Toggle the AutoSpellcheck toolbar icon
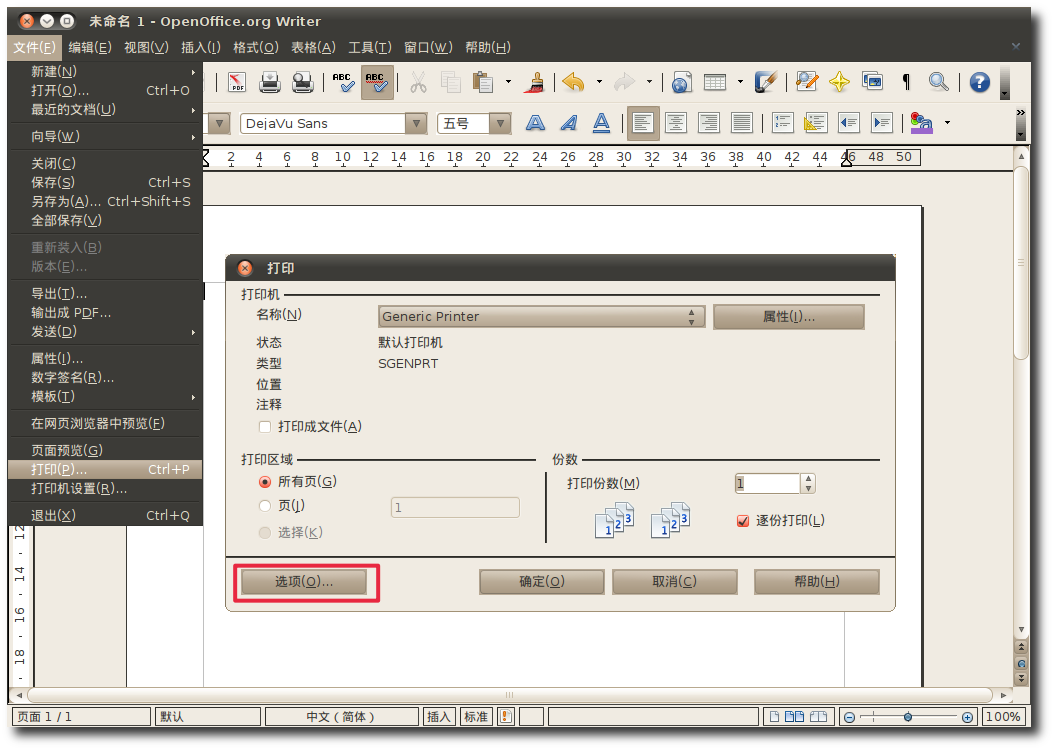The width and height of the screenshot is (1054, 750). tap(376, 83)
